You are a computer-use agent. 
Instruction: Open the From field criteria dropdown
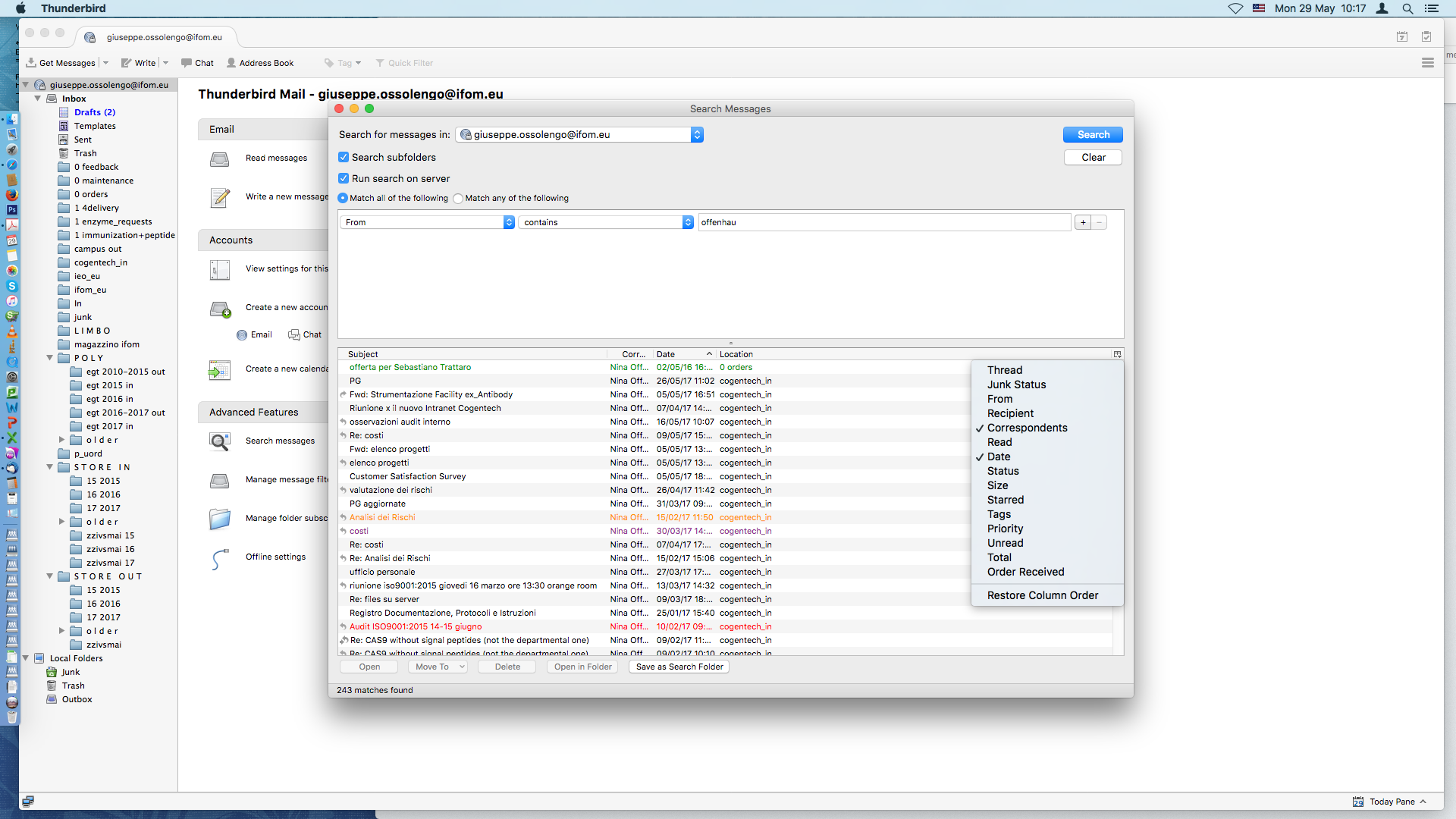pos(428,222)
